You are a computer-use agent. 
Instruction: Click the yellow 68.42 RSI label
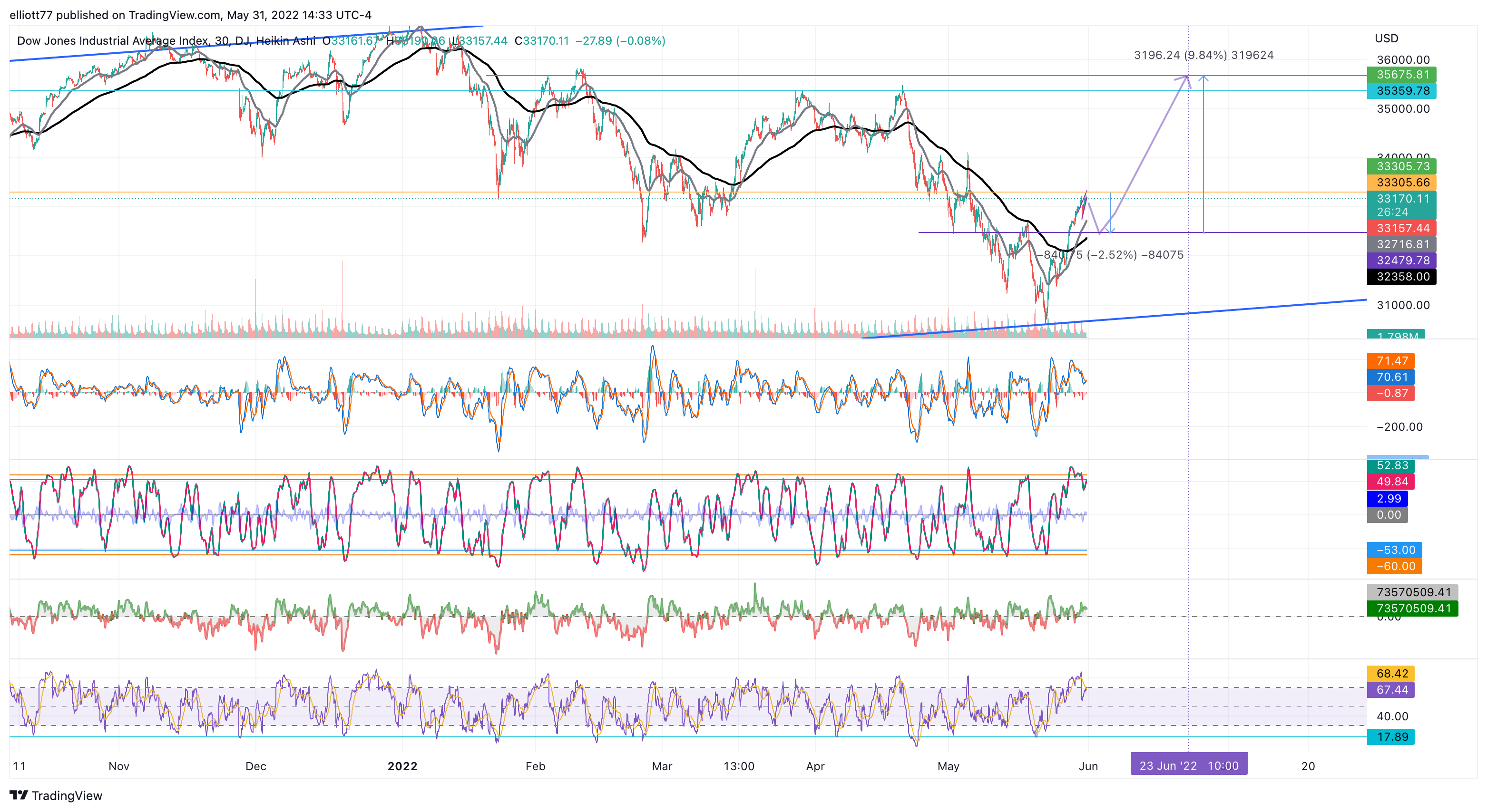click(x=1390, y=674)
